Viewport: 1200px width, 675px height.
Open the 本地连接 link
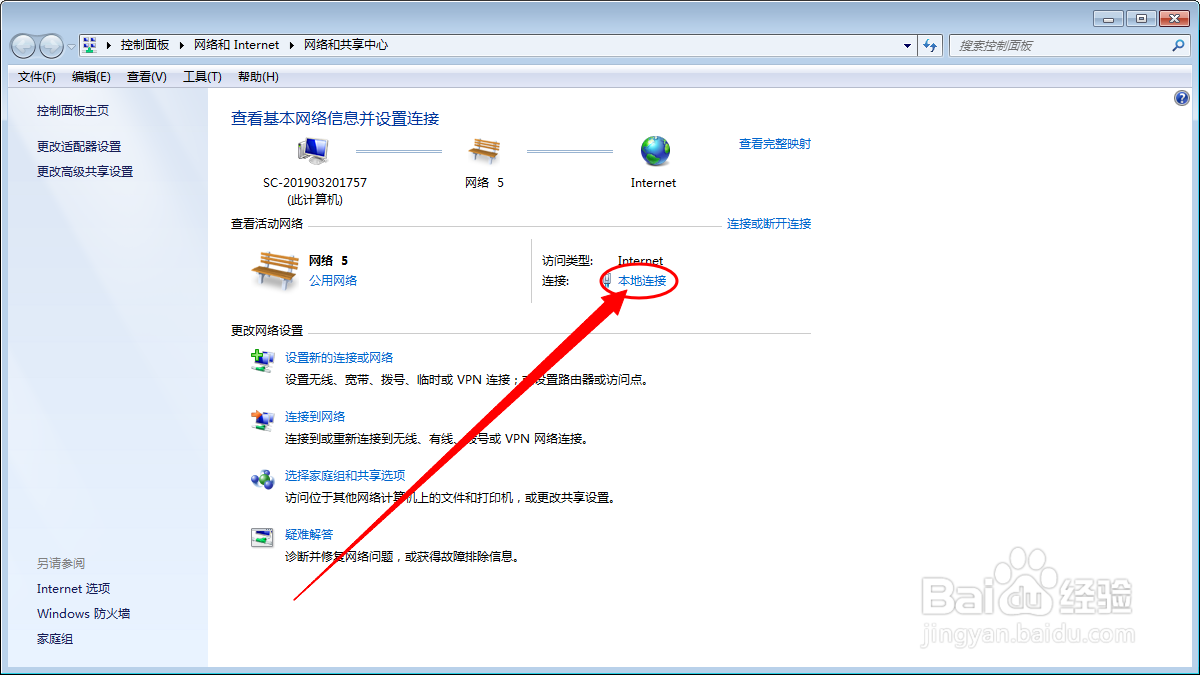640,281
